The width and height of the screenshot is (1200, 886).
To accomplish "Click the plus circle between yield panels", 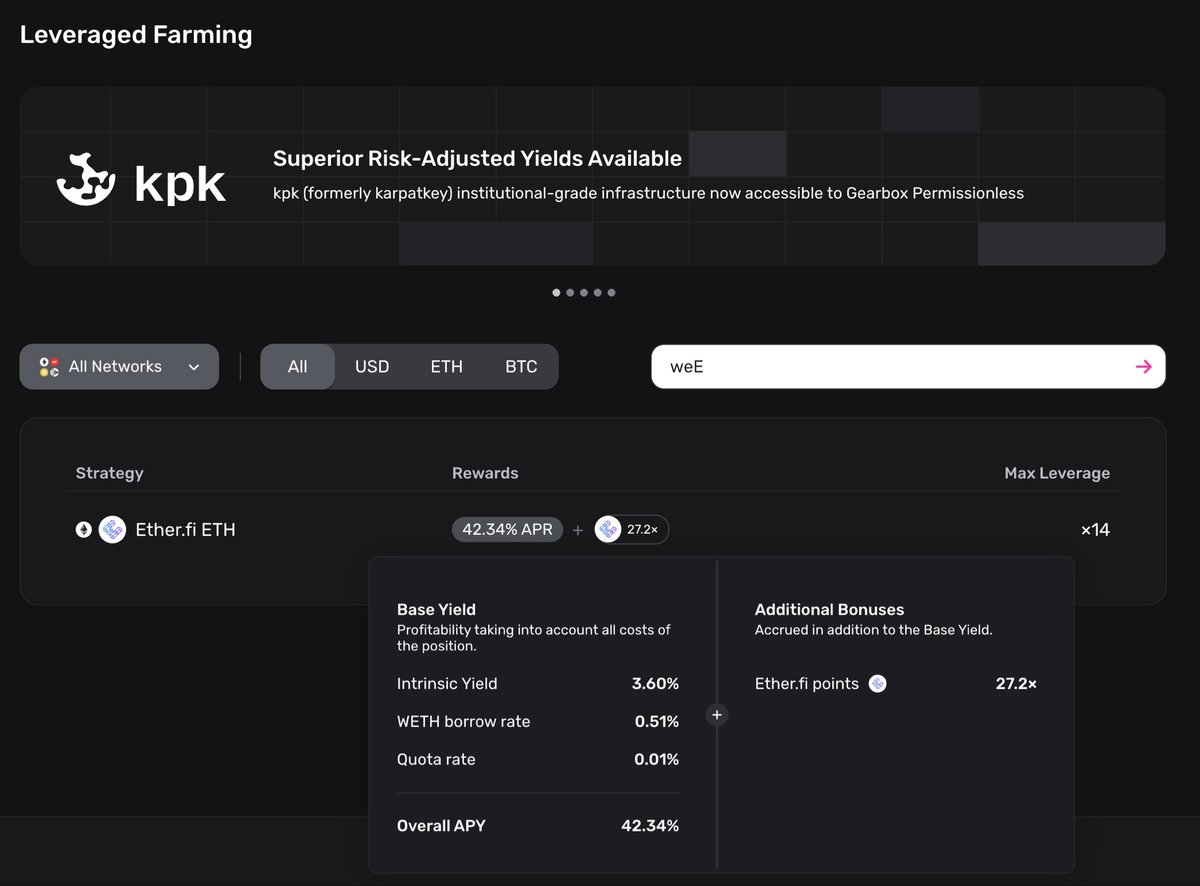I will click(716, 715).
